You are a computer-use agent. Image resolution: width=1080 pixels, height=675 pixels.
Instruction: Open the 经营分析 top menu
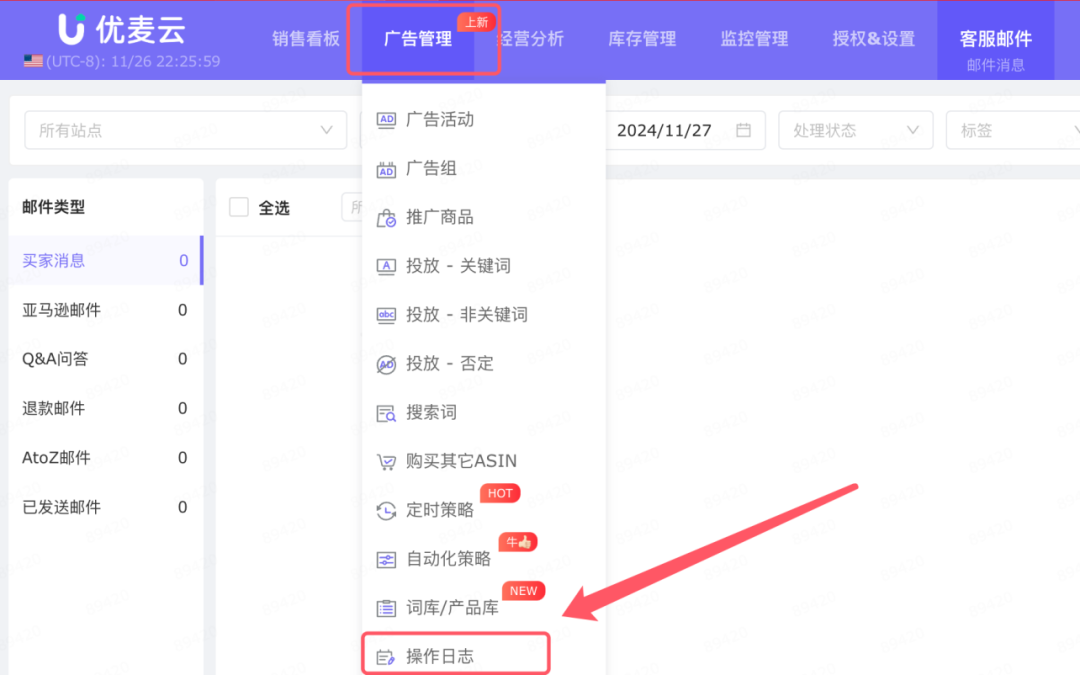pos(531,39)
